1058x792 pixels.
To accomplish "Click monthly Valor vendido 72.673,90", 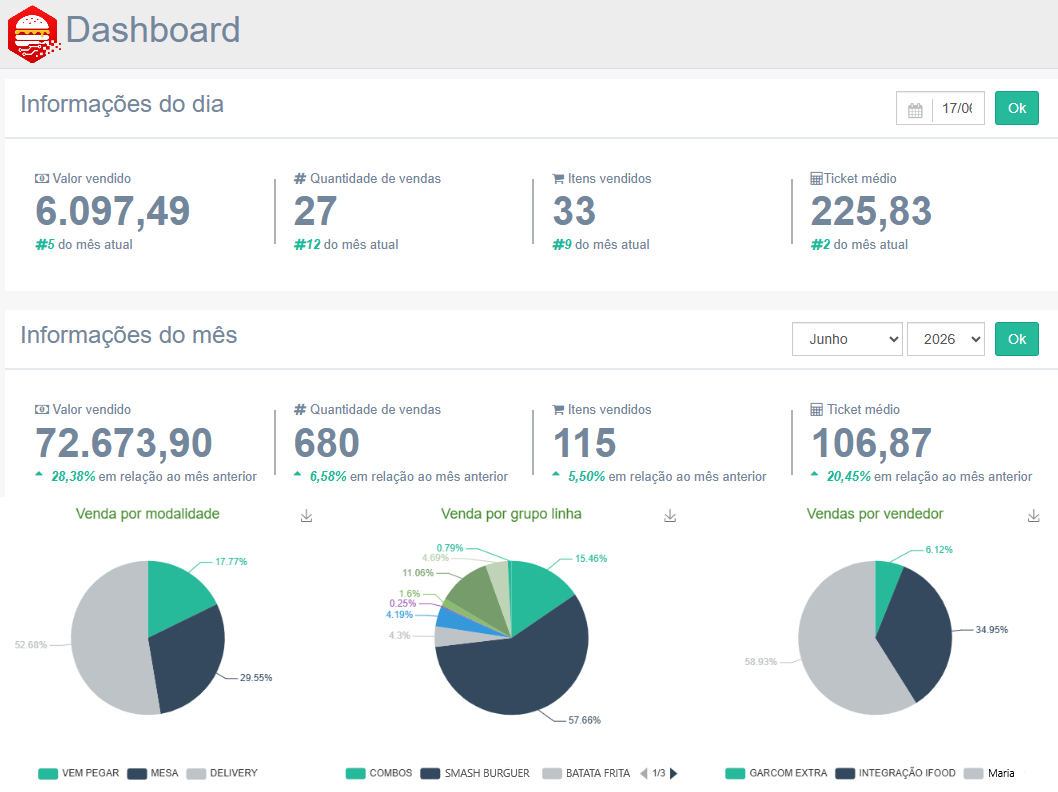I will (x=123, y=443).
